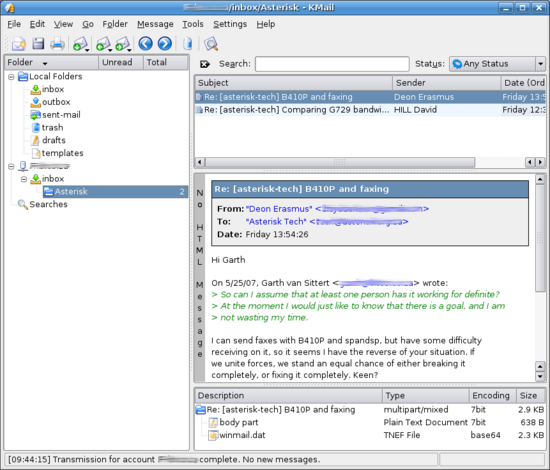
Task: Select the Comparing G729 bandwidth email
Action: point(370,110)
